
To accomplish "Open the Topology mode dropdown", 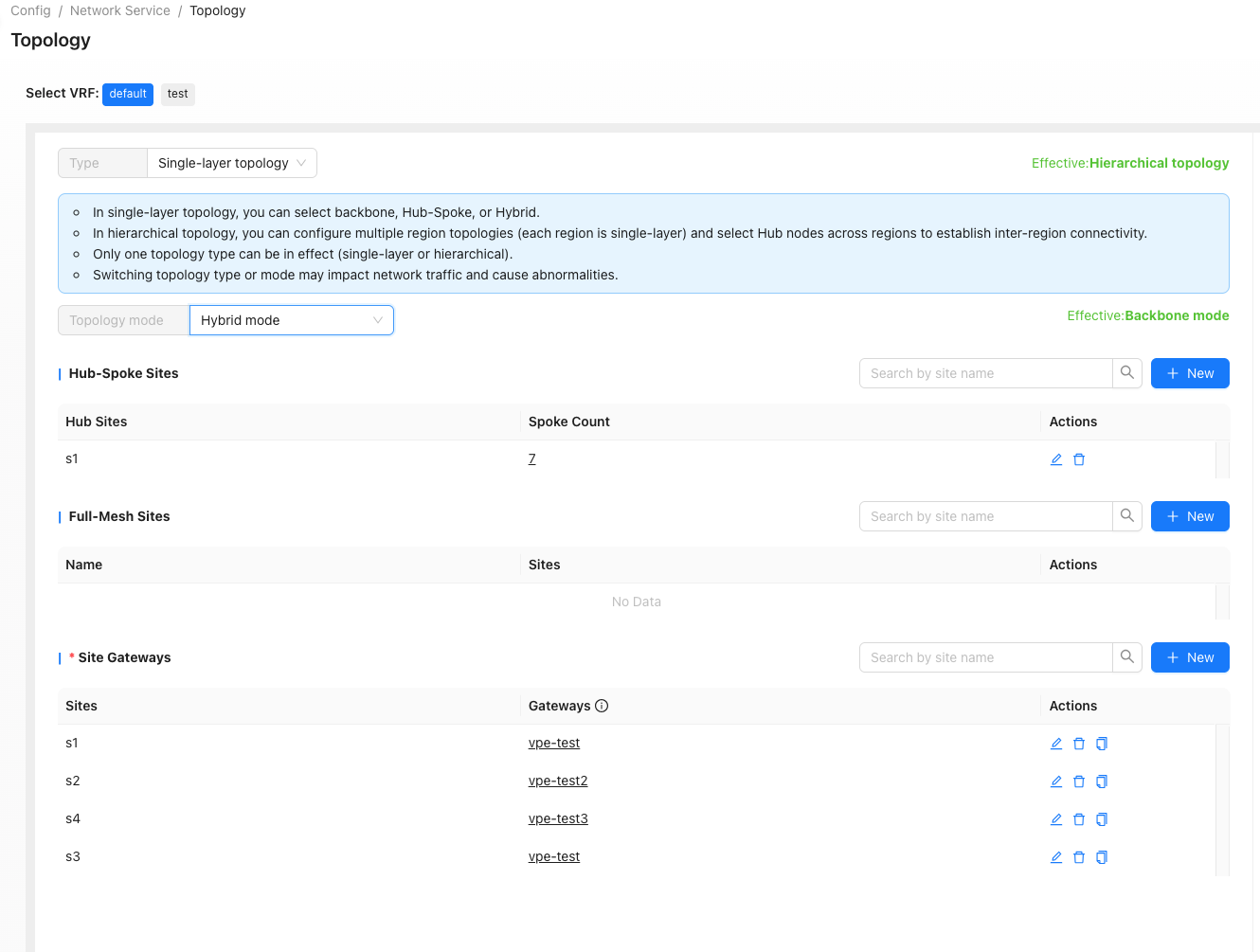I will [292, 320].
